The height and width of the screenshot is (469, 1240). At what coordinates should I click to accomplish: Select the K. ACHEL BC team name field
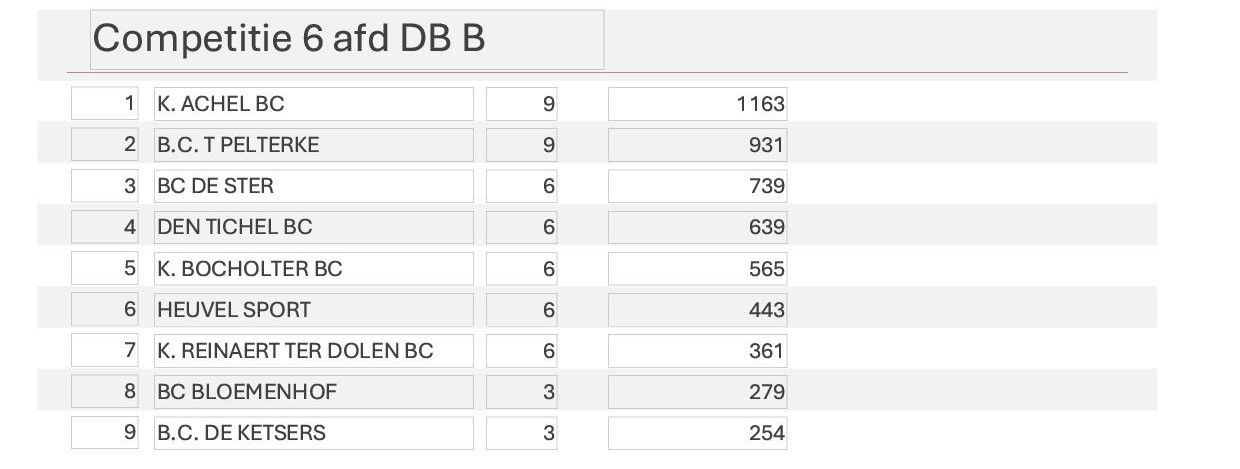tap(313, 104)
